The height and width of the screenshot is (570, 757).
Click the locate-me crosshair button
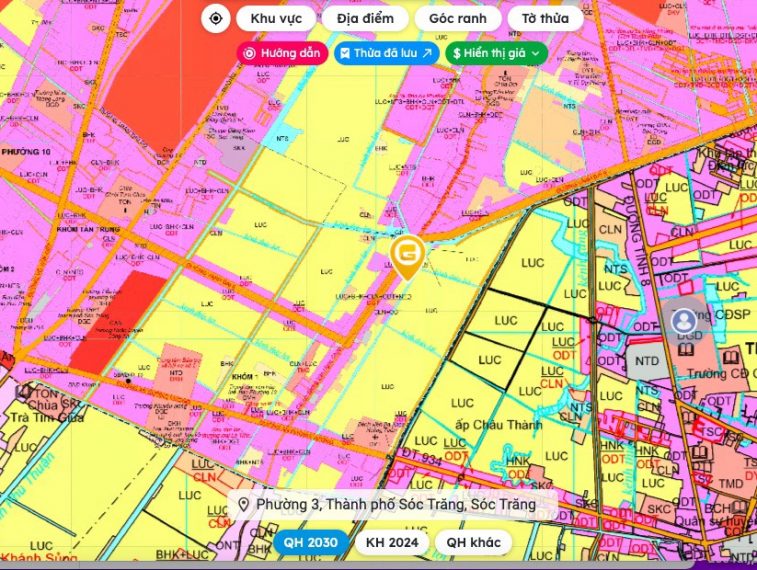point(215,19)
